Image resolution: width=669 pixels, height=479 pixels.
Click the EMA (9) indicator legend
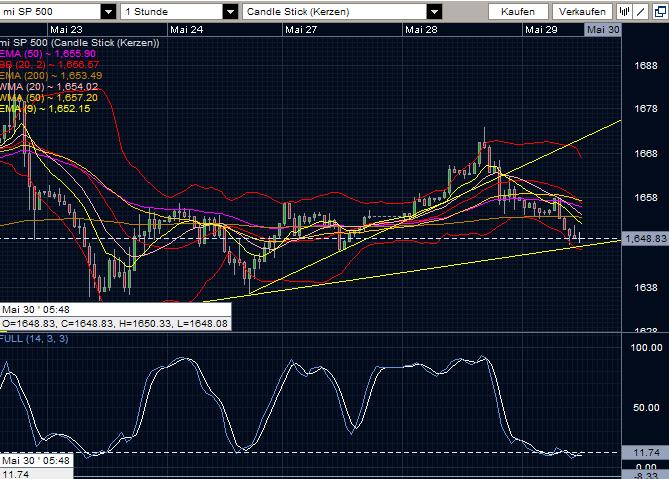tap(45, 109)
